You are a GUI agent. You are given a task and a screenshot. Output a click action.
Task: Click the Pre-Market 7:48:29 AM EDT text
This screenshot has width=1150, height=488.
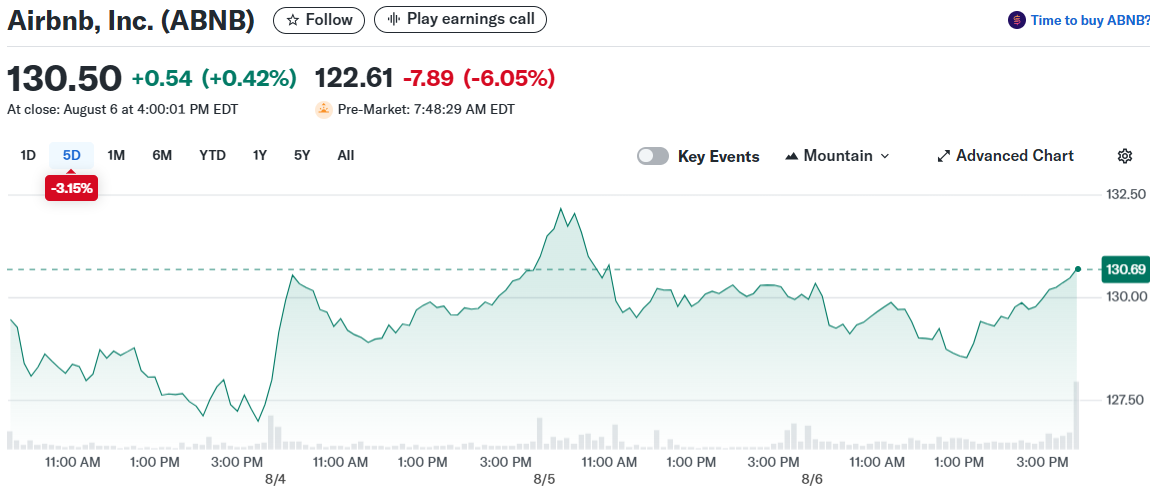pyautogui.click(x=426, y=110)
